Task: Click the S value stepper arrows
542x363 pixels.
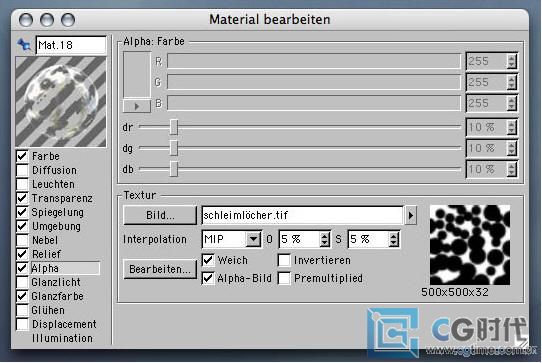Action: tap(394, 239)
